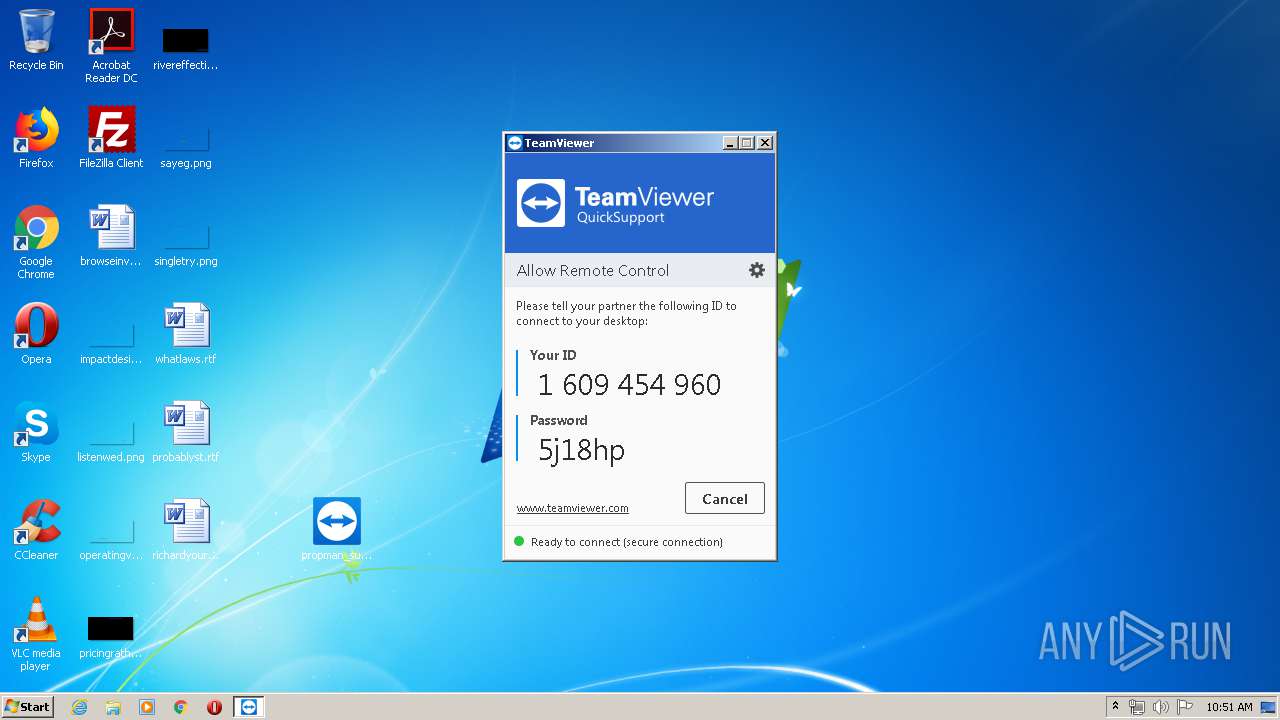This screenshot has width=1280, height=720.
Task: Open the www.teamviewer.com link
Action: [572, 508]
